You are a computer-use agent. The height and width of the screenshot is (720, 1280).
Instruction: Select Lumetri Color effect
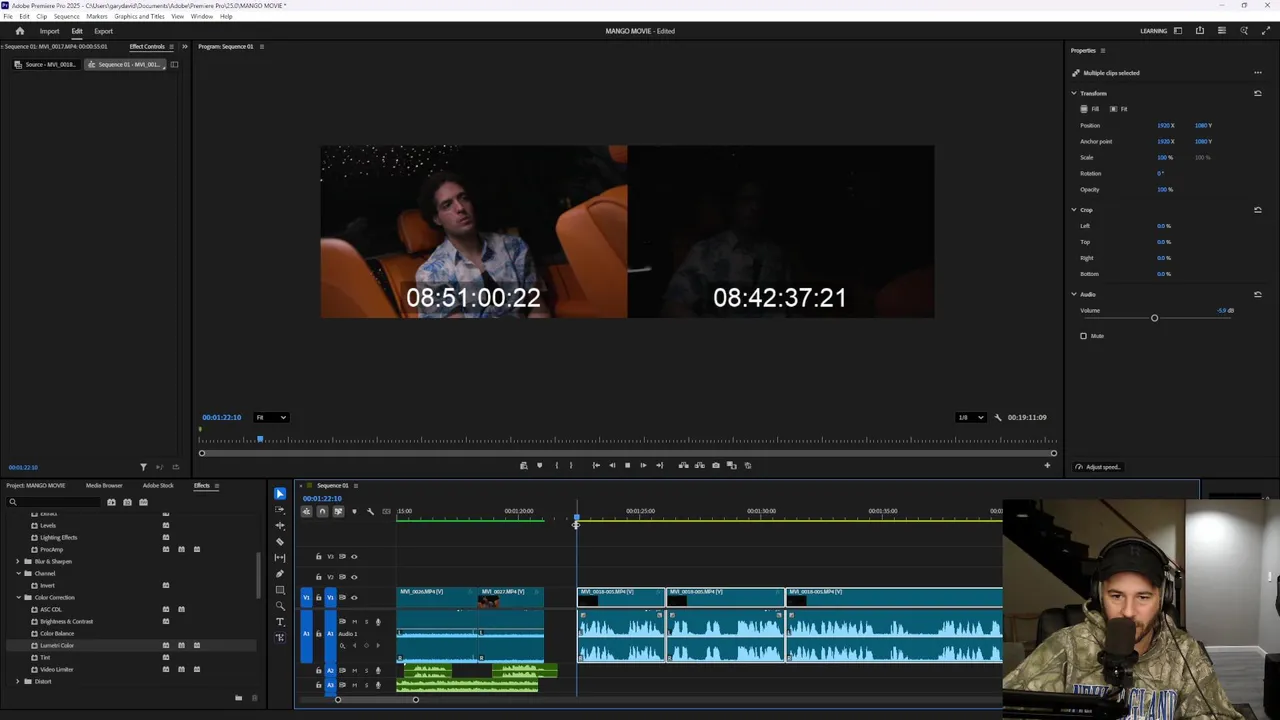click(x=57, y=645)
